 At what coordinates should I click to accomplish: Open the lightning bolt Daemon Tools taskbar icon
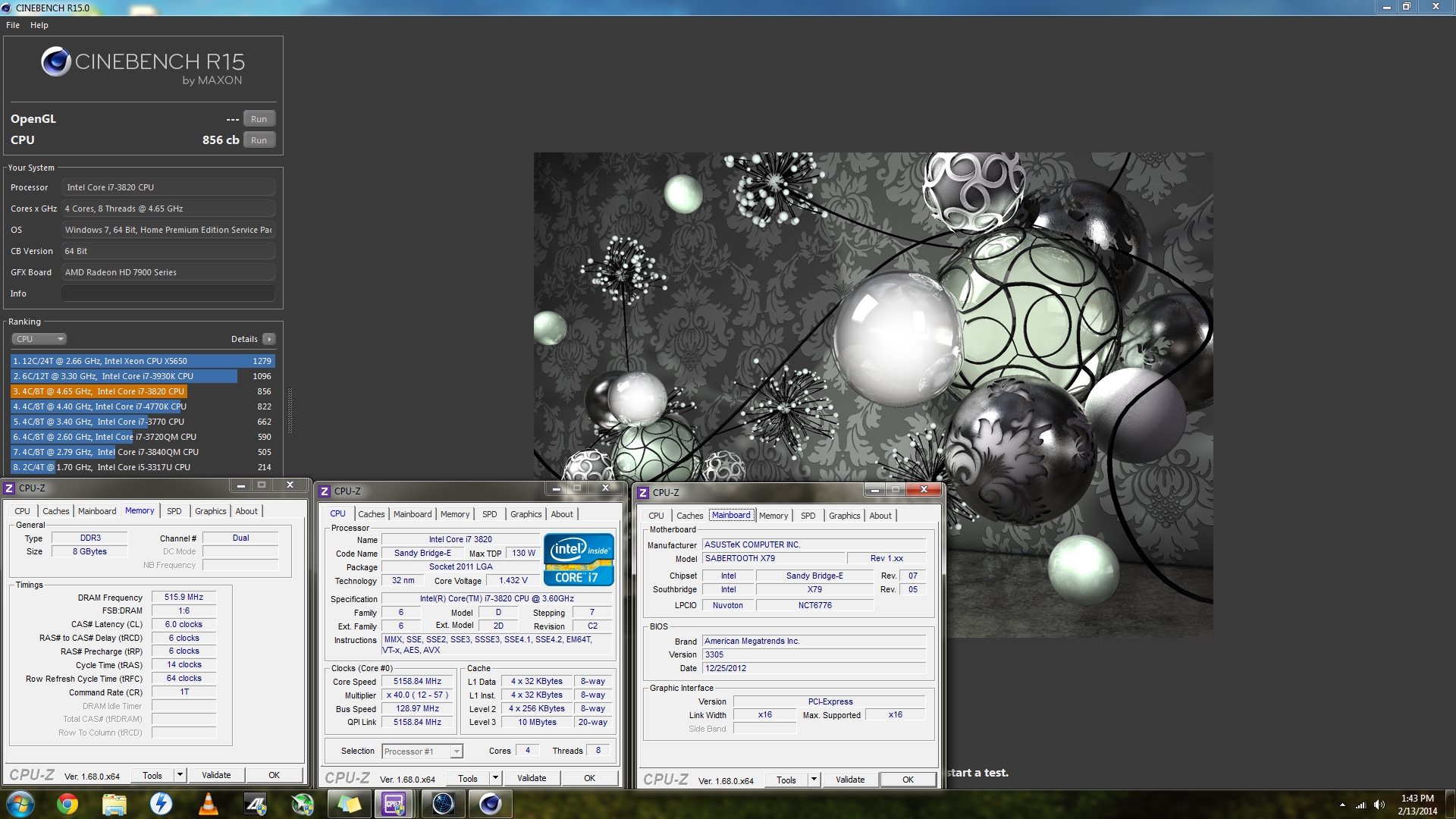[x=161, y=804]
